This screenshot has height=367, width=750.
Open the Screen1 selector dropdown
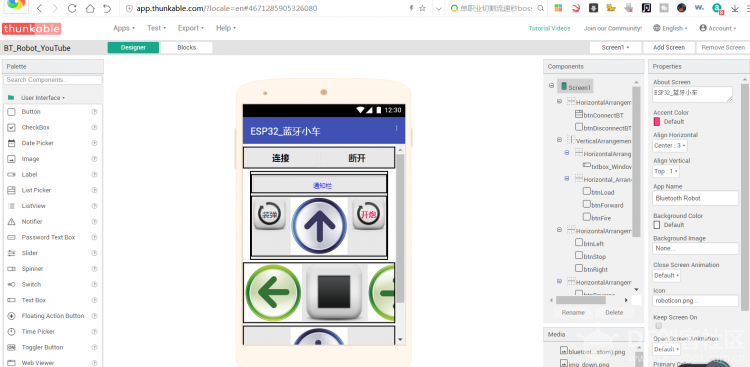click(x=616, y=47)
